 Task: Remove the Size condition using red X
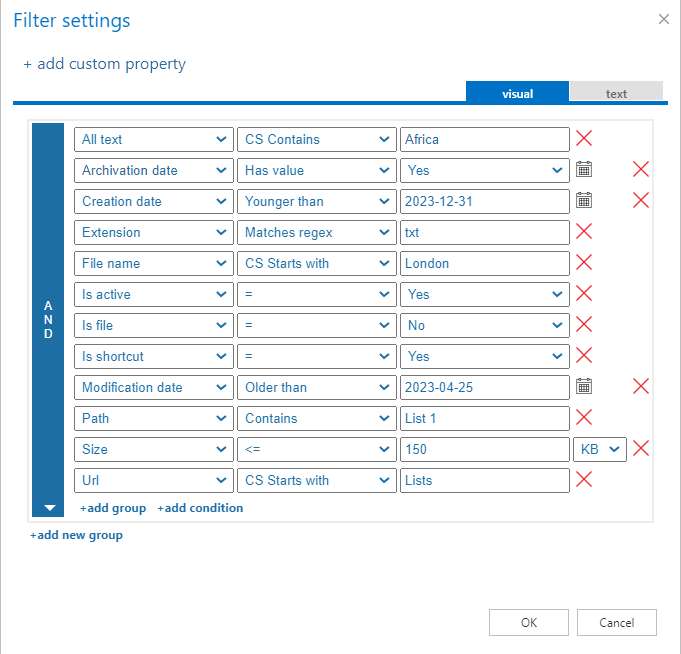coord(641,449)
